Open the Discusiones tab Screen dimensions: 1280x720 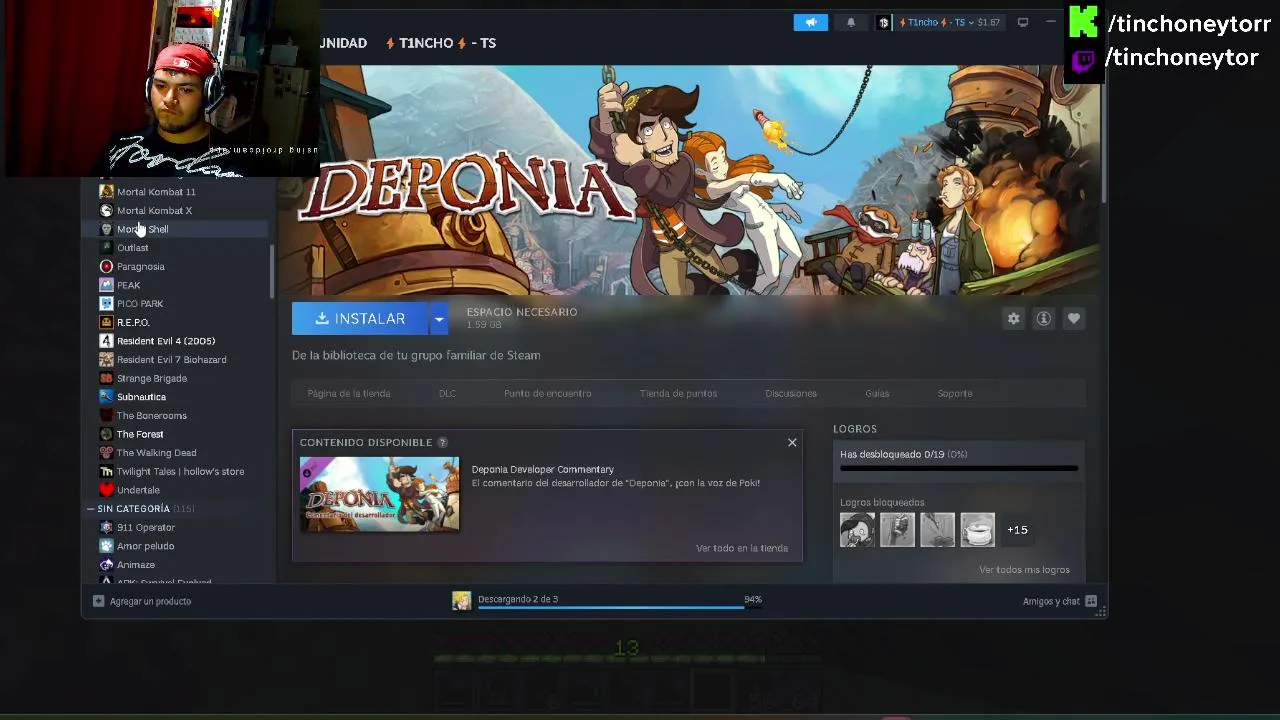(x=791, y=393)
